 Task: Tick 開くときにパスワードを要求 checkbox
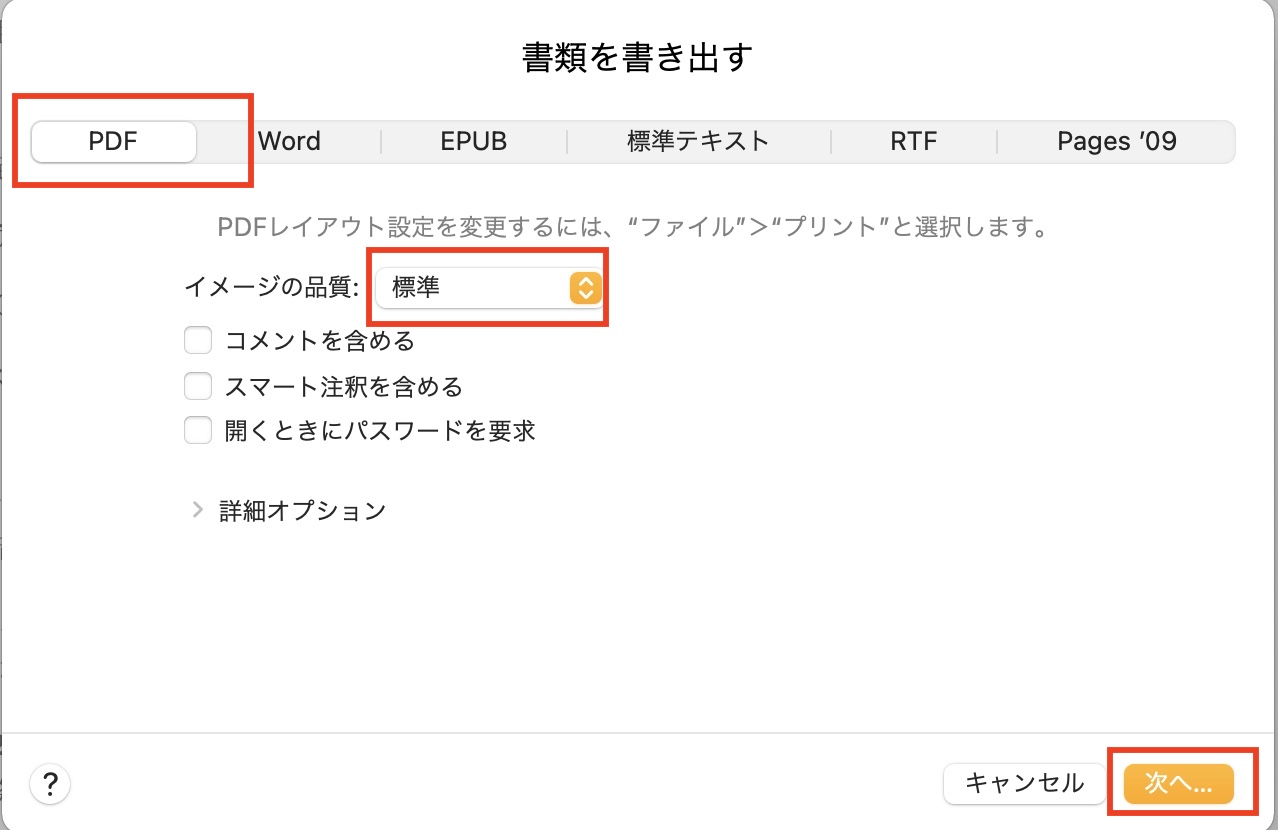point(198,430)
